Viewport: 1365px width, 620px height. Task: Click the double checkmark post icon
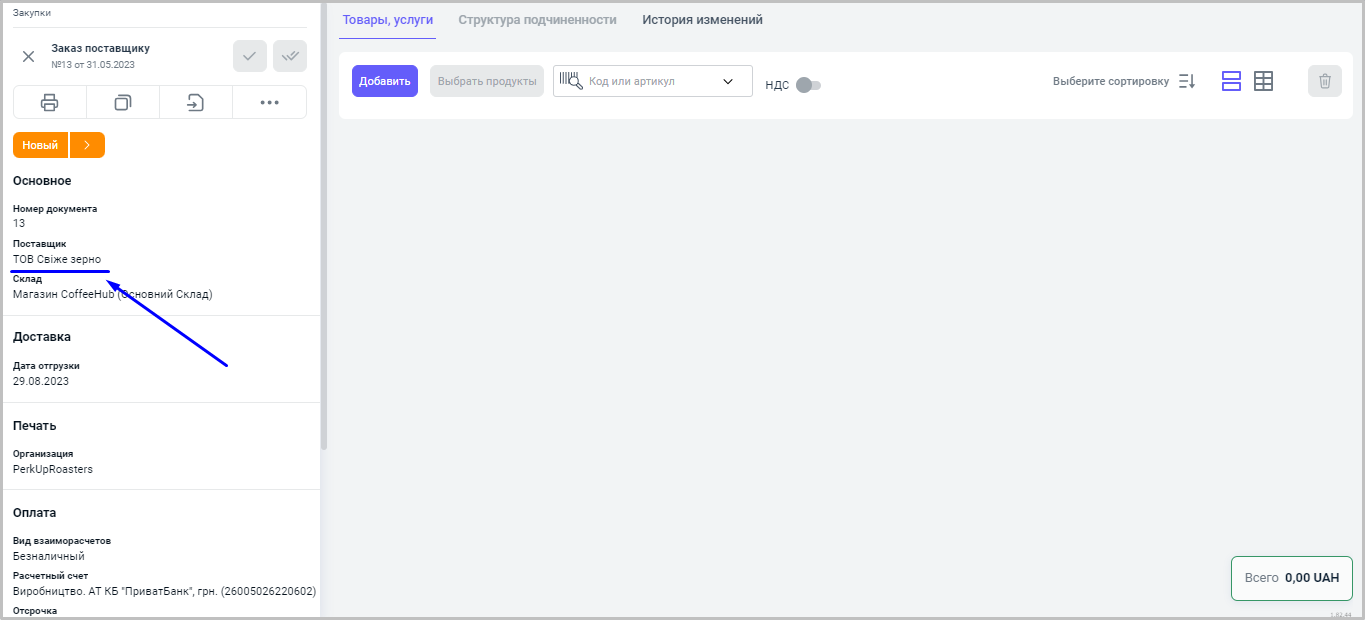click(x=290, y=56)
